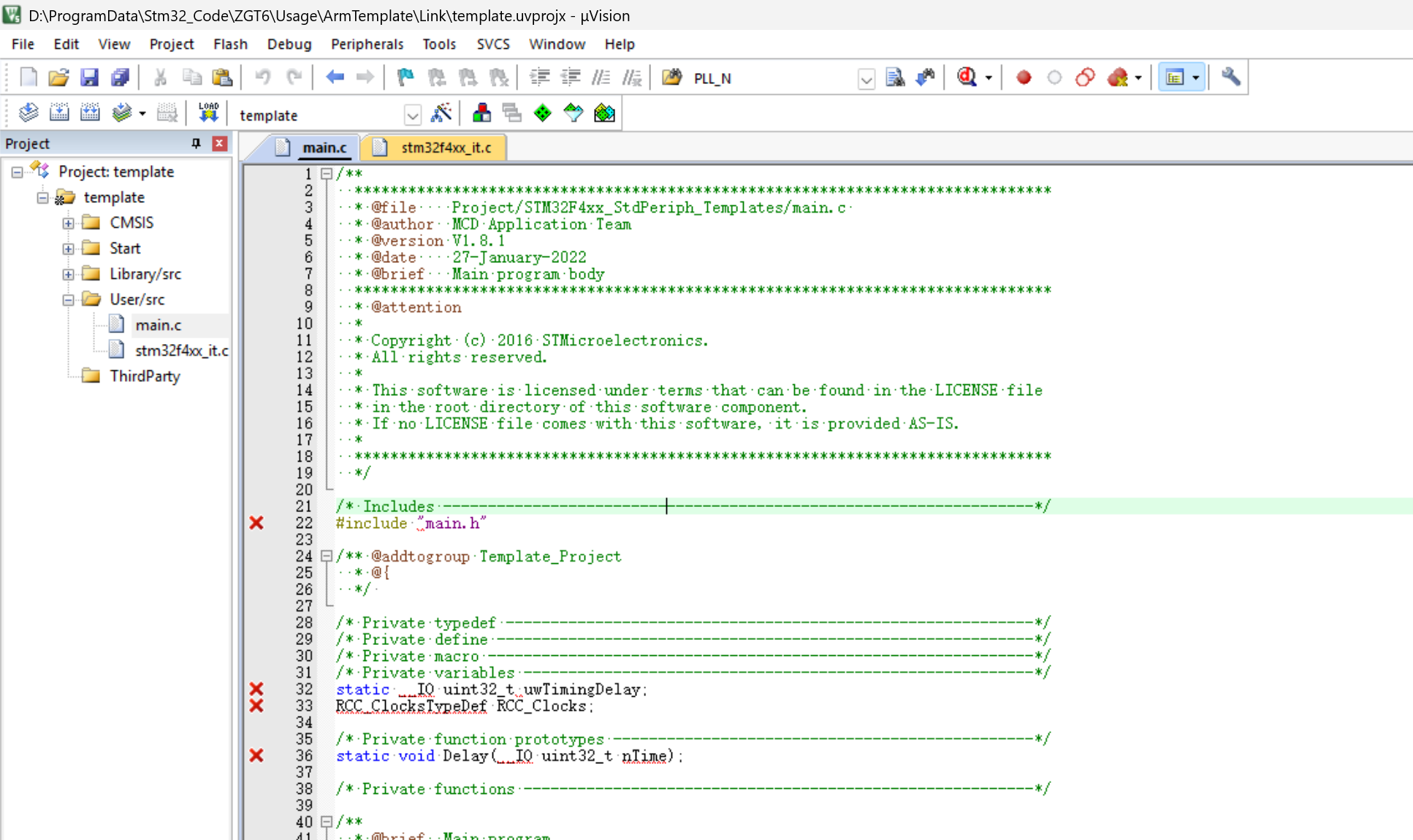
Task: Uncomment the selected lines
Action: point(632,77)
